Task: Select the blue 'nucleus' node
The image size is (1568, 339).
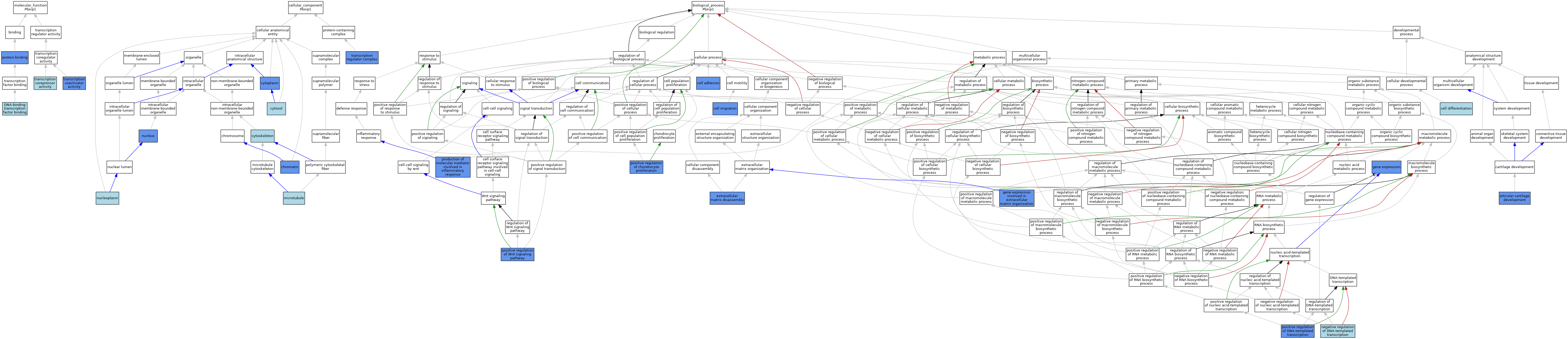Action: coord(148,136)
